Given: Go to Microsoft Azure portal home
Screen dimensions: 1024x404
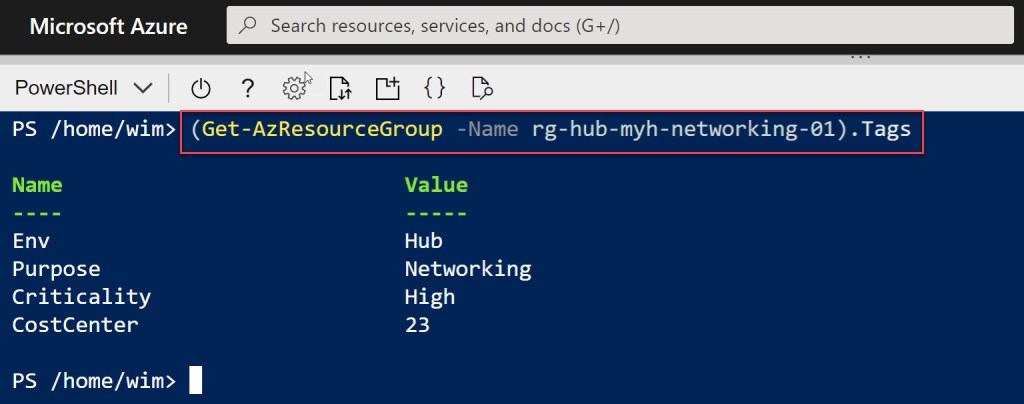Looking at the screenshot, I should coord(108,26).
